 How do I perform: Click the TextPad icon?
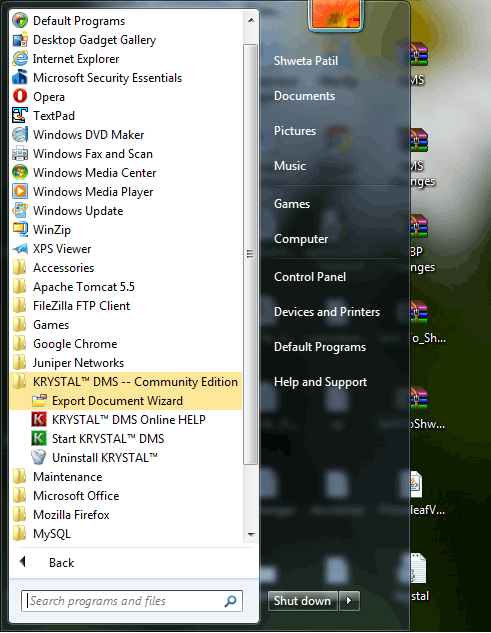[20, 115]
